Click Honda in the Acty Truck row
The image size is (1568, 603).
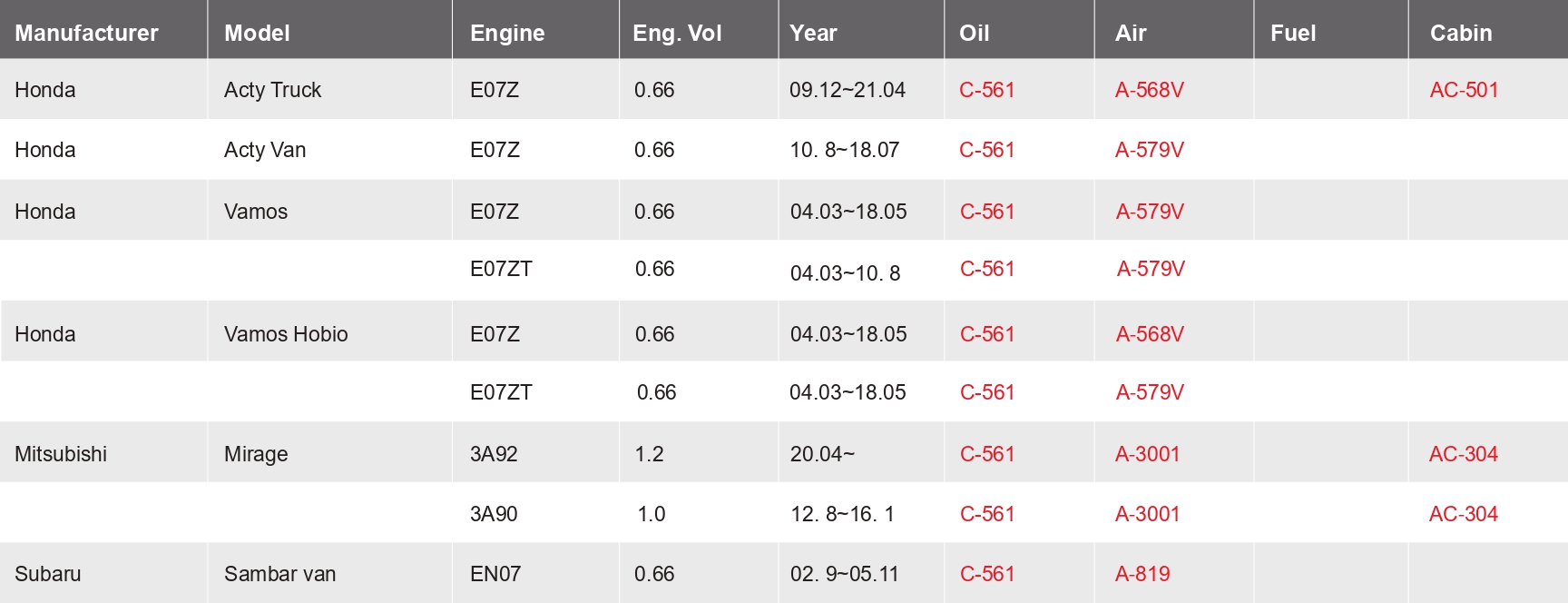[x=45, y=90]
